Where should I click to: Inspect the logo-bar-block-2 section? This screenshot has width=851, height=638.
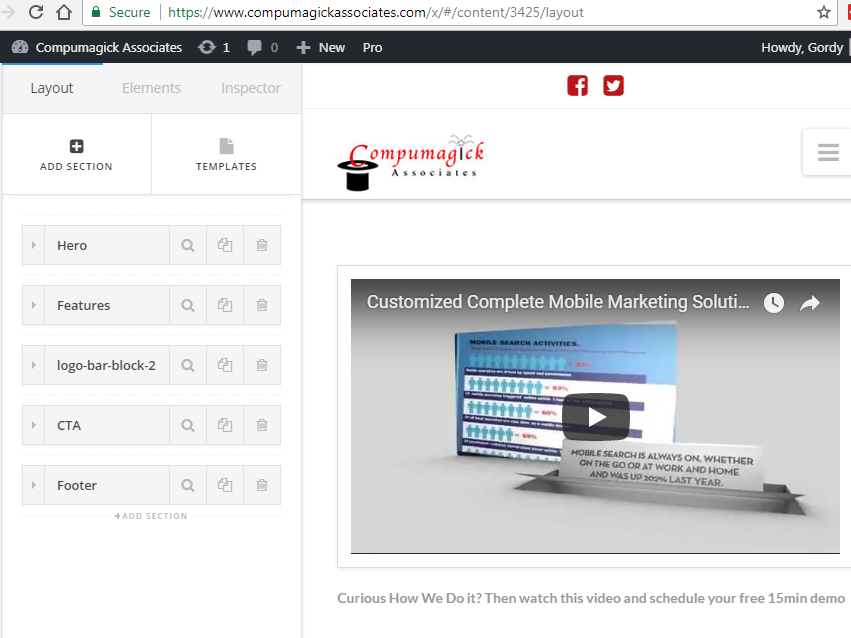(188, 365)
